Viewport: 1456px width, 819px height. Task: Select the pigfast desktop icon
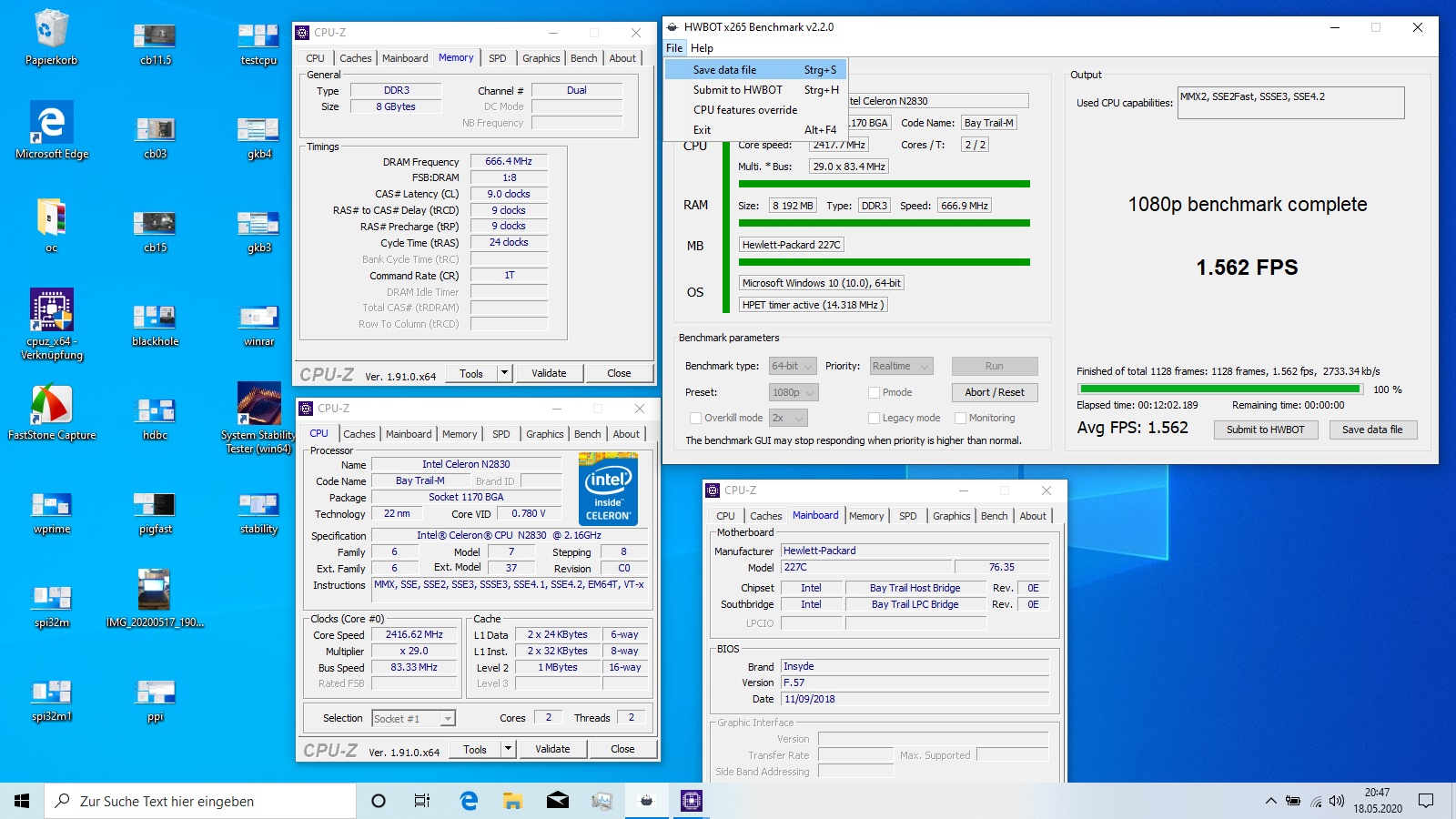click(x=156, y=512)
